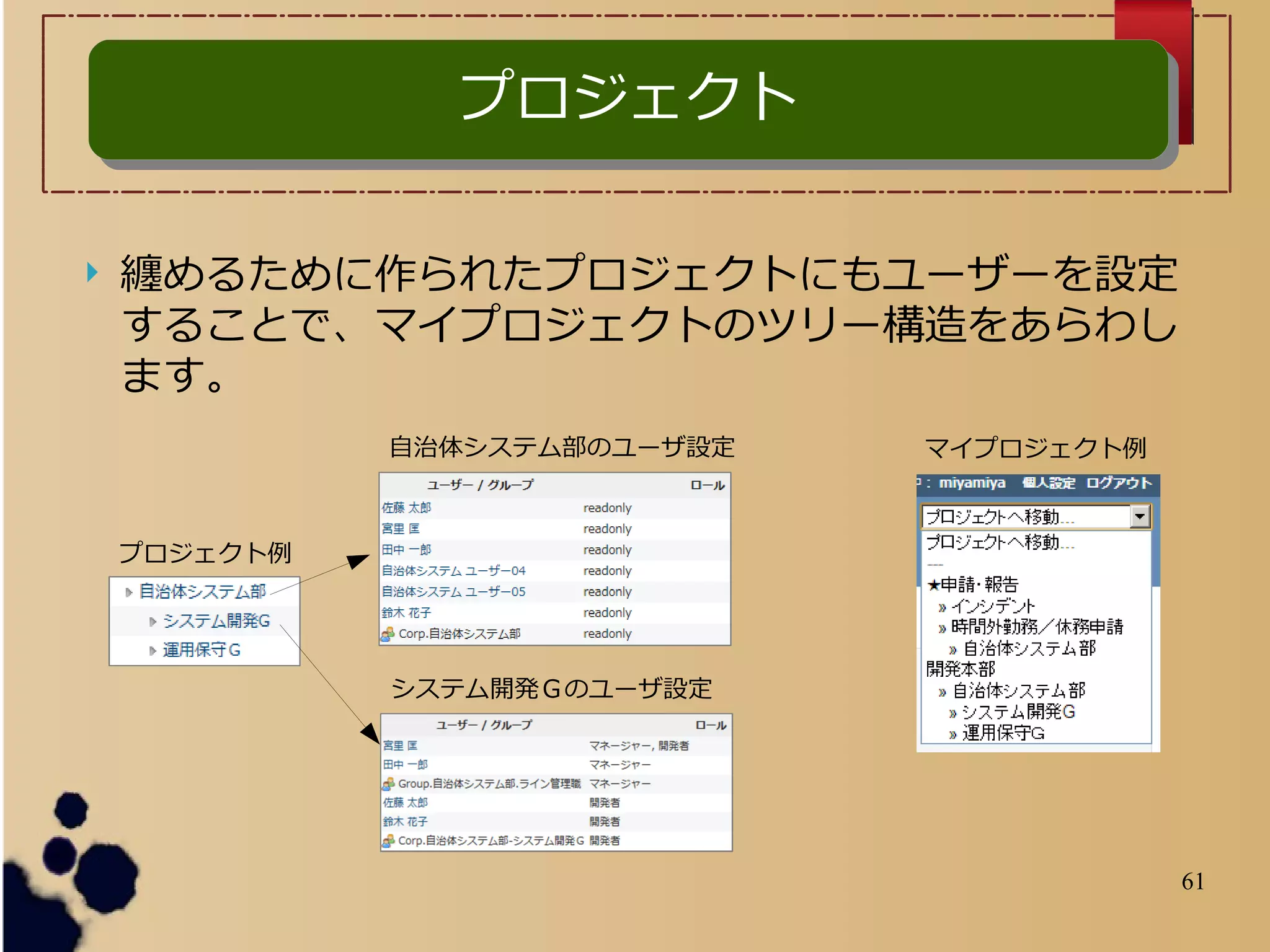The height and width of the screenshot is (952, 1270).
Task: Click the miyamiya user name link
Action: pyautogui.click(x=972, y=483)
